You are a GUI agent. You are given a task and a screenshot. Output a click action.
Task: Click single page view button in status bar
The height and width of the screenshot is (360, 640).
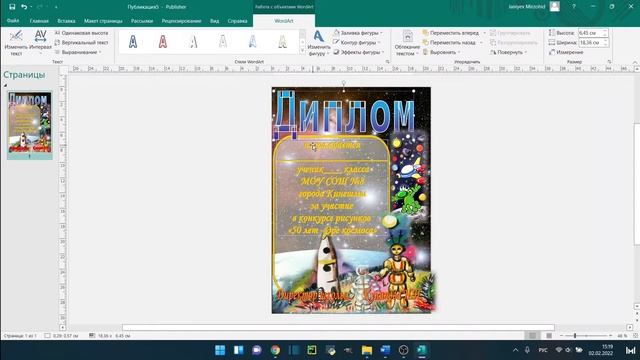point(532,336)
